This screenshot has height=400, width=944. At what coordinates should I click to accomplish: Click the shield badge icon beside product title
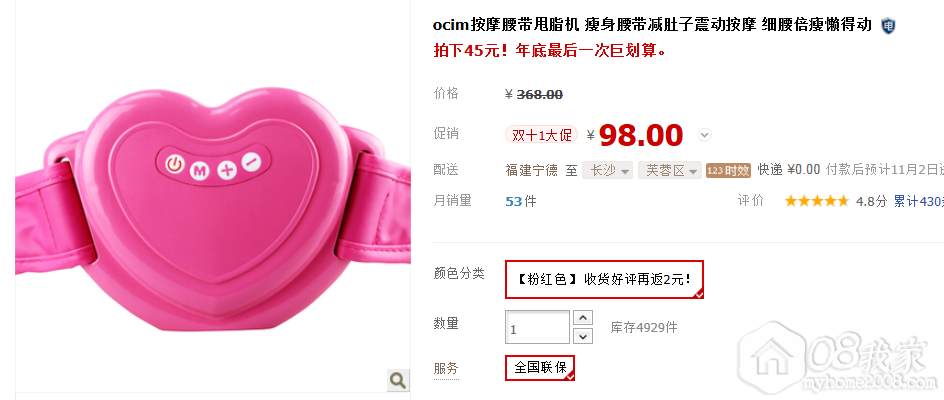tap(888, 26)
